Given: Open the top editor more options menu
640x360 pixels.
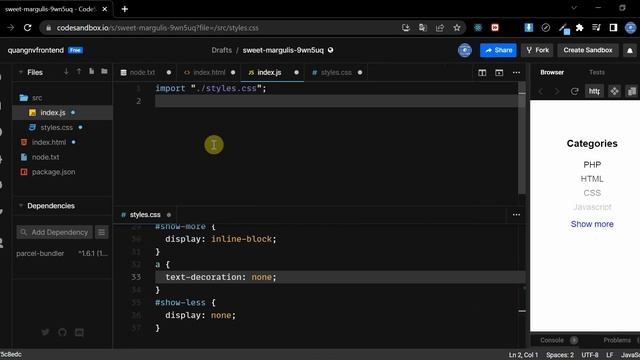Looking at the screenshot, I should coord(516,73).
